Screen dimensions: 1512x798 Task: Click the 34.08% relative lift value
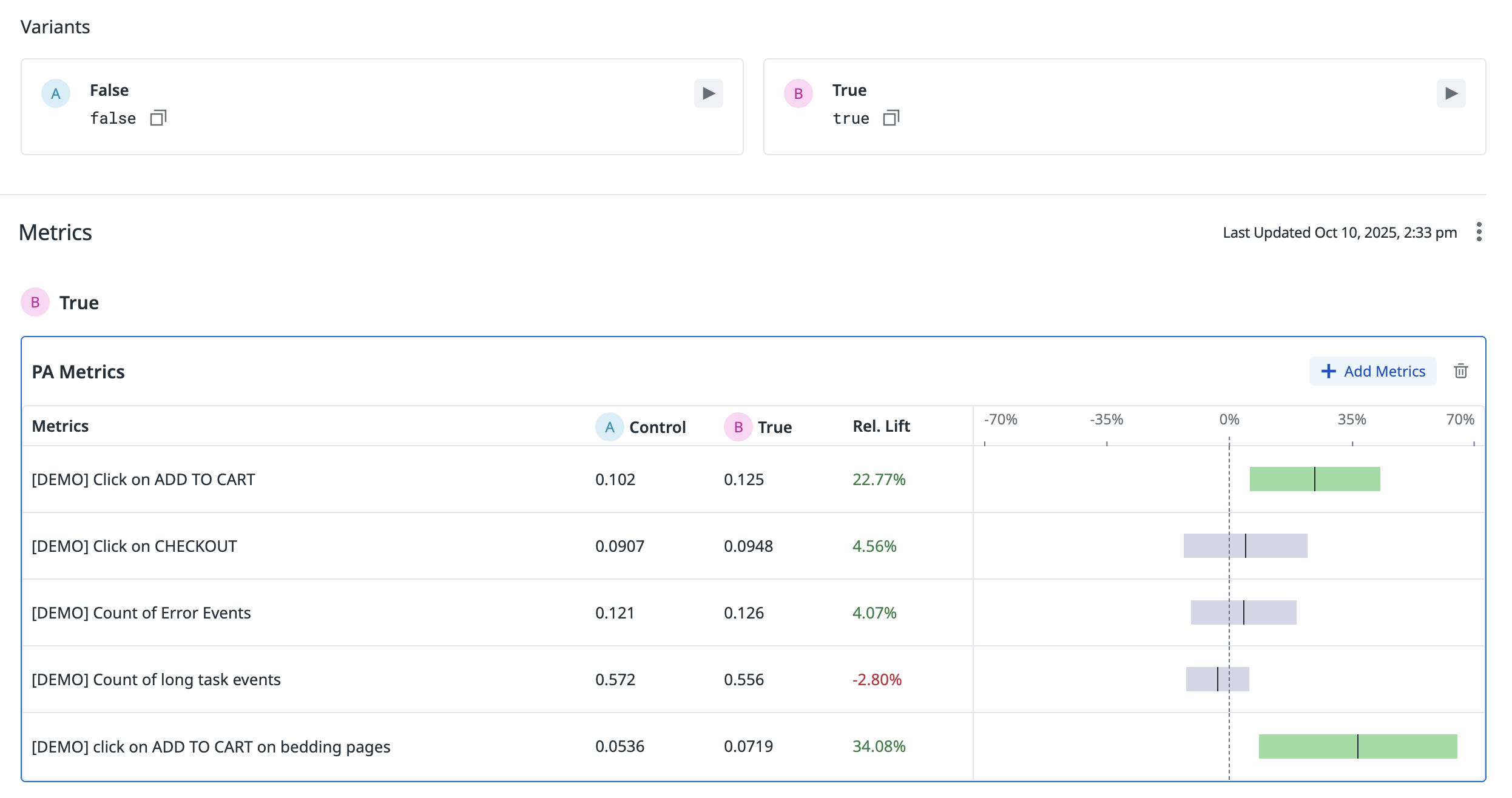tap(879, 746)
